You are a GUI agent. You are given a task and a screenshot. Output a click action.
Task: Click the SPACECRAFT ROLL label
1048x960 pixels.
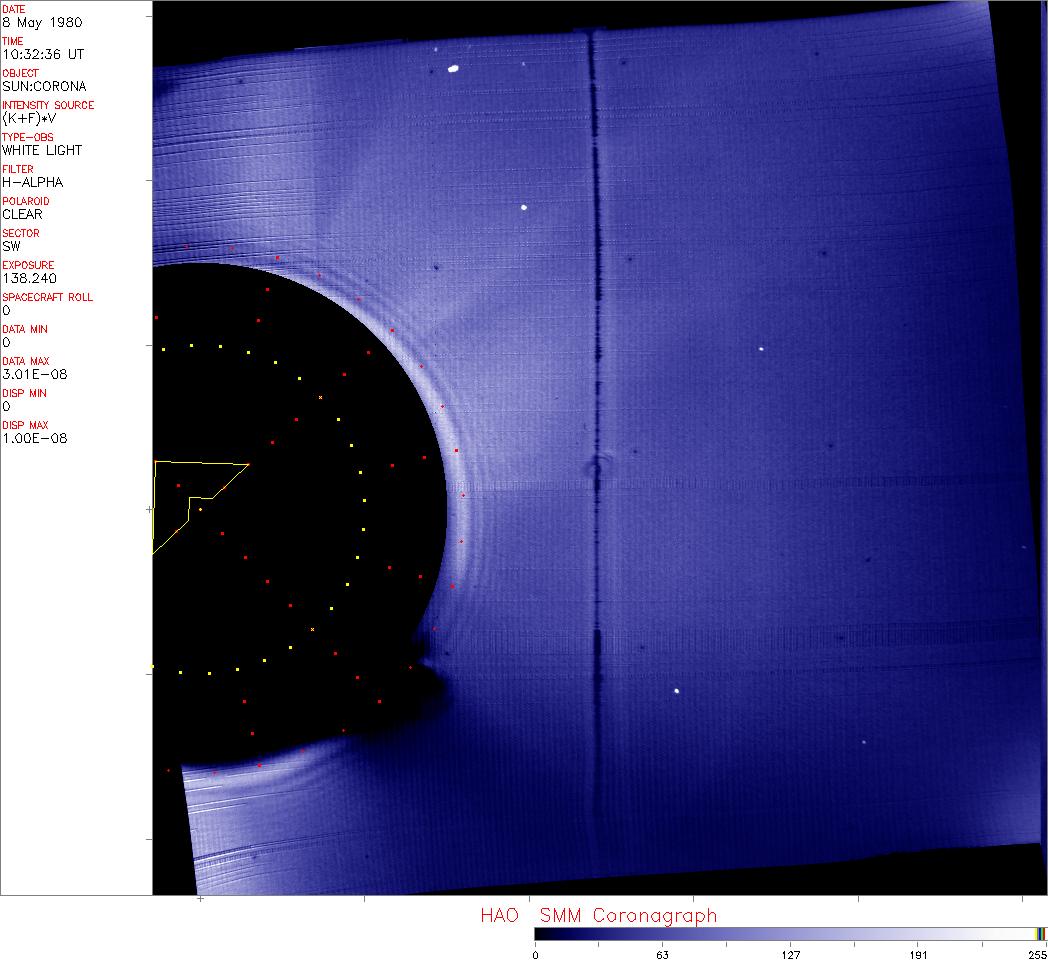pos(48,297)
